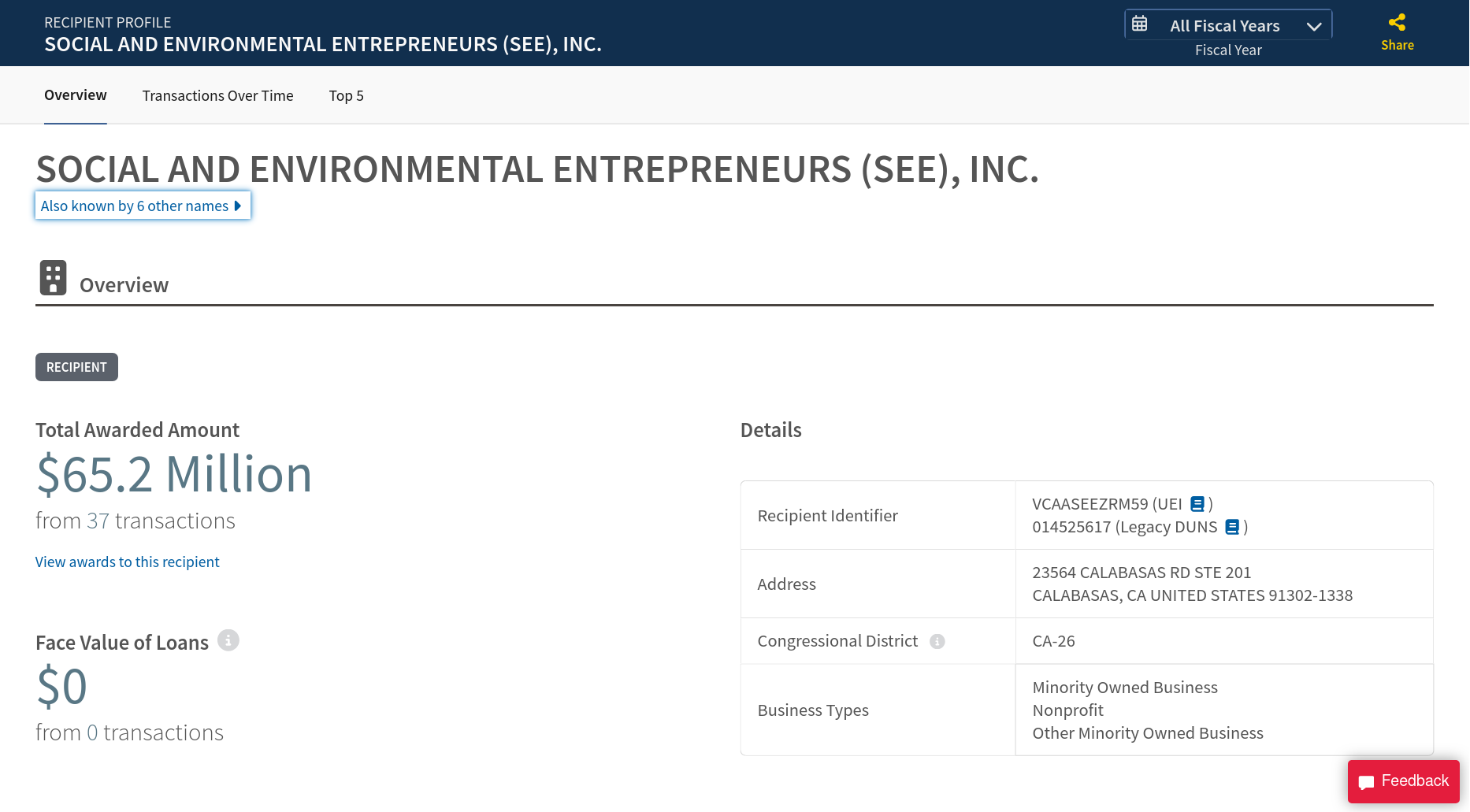
Task: Click the fiscal year dropdown chevron arrow
Action: (1313, 27)
